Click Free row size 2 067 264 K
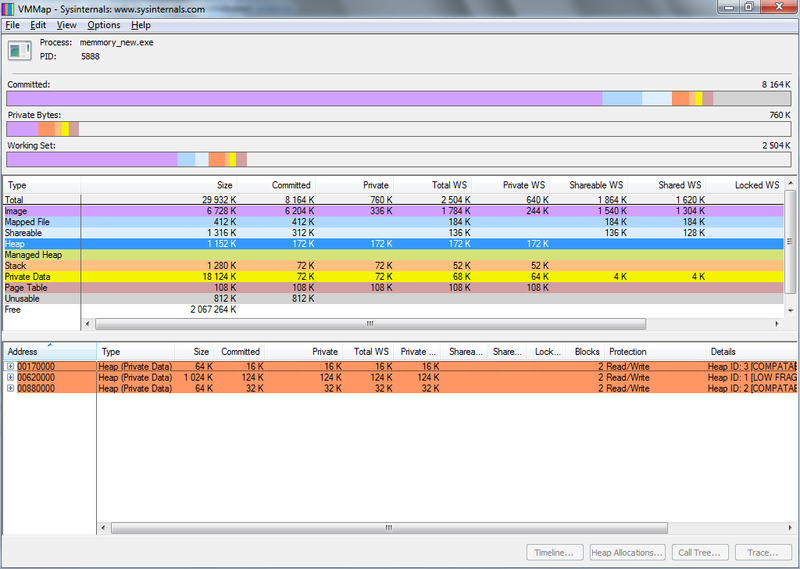Screen dimensions: 800x569 click(x=213, y=310)
